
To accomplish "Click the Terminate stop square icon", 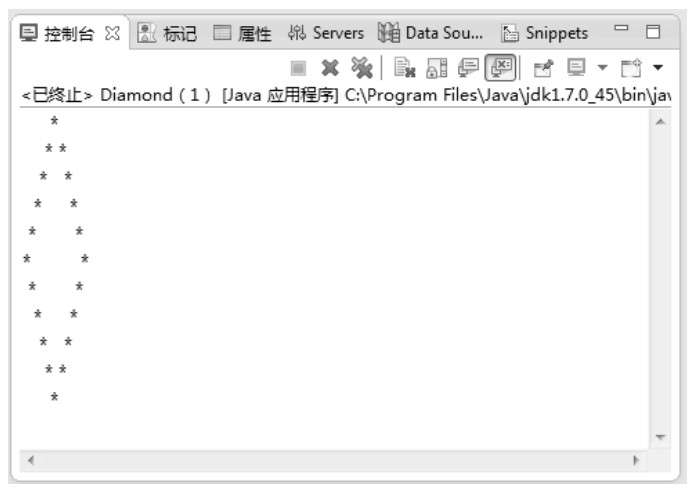I will pyautogui.click(x=298, y=68).
